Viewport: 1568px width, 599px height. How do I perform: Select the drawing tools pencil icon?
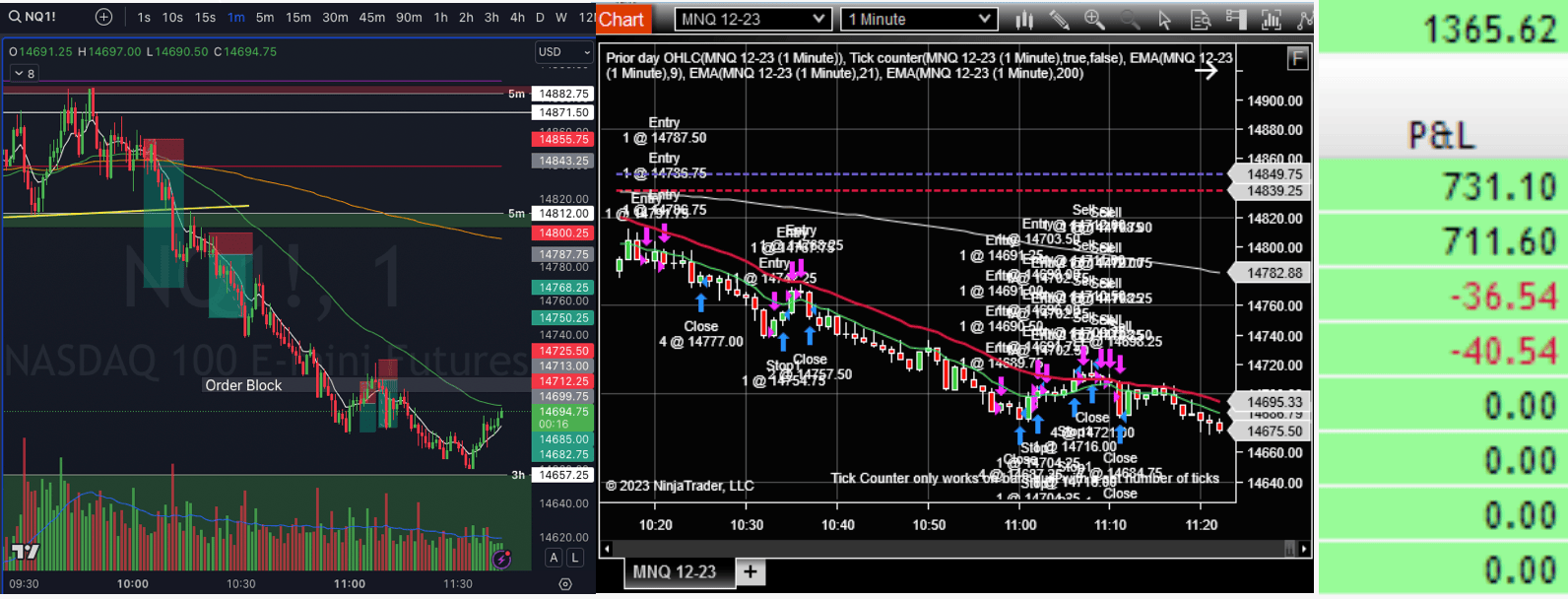click(1060, 19)
